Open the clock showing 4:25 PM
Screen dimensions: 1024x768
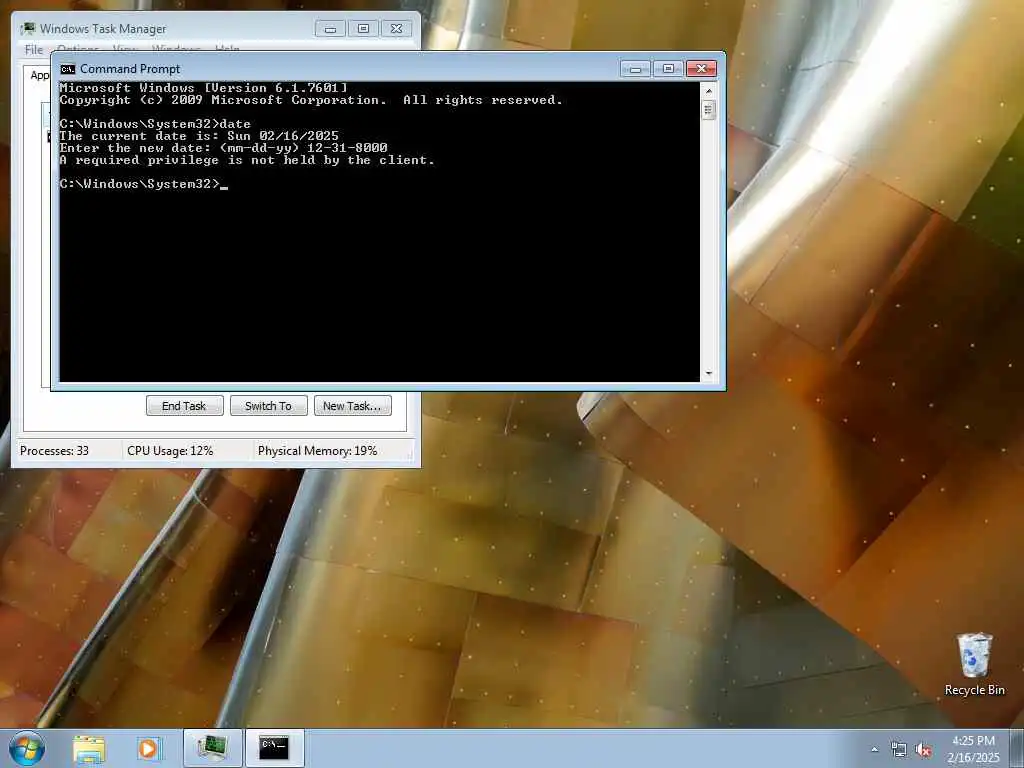tap(973, 749)
